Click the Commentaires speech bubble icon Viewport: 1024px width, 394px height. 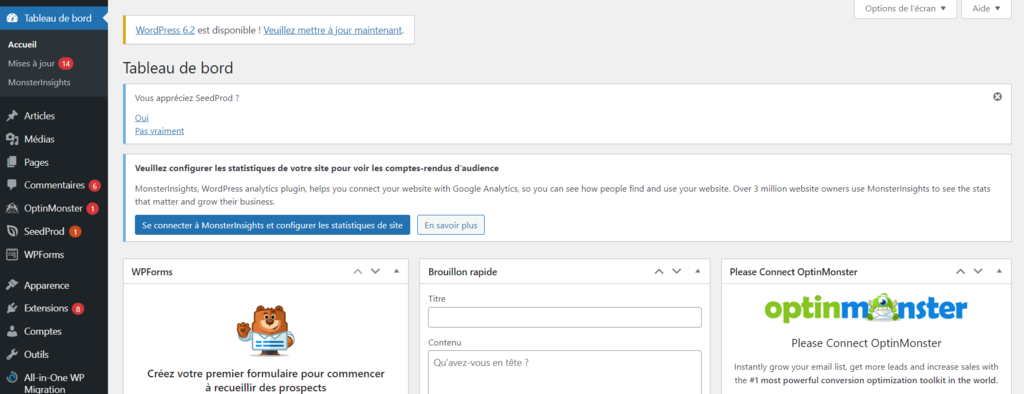[x=12, y=186]
